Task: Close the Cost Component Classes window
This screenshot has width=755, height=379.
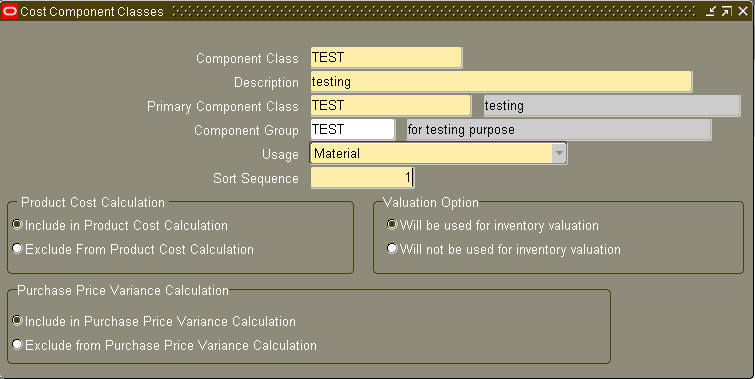Action: pyautogui.click(x=743, y=11)
